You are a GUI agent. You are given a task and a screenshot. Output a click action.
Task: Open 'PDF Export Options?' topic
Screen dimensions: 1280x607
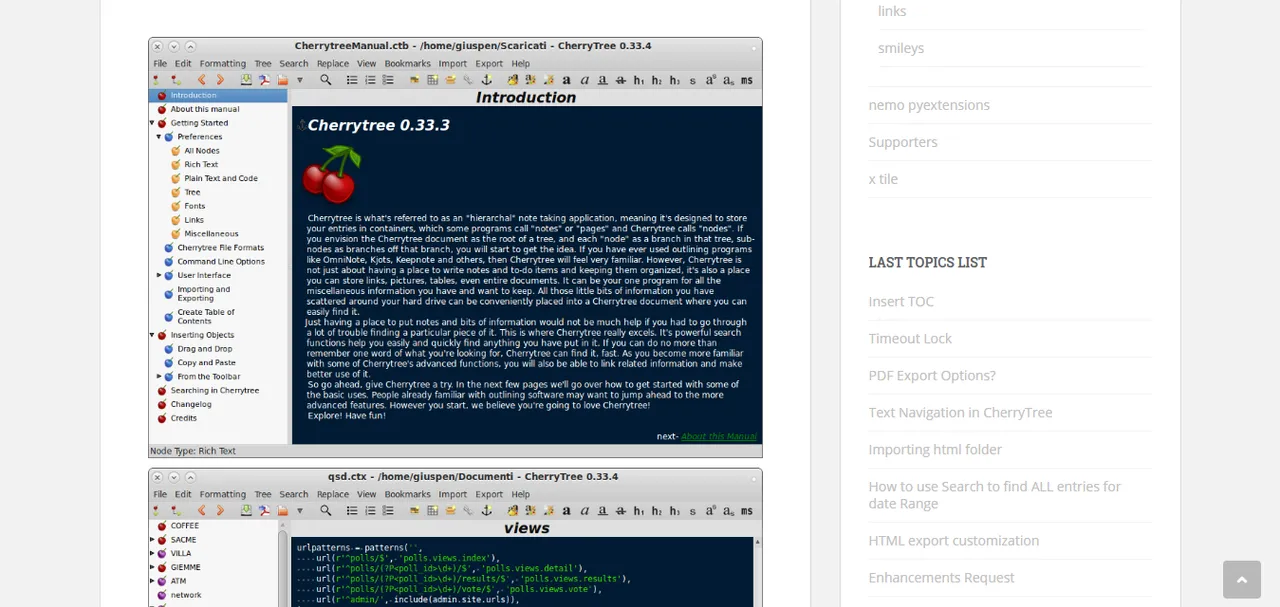click(x=932, y=375)
